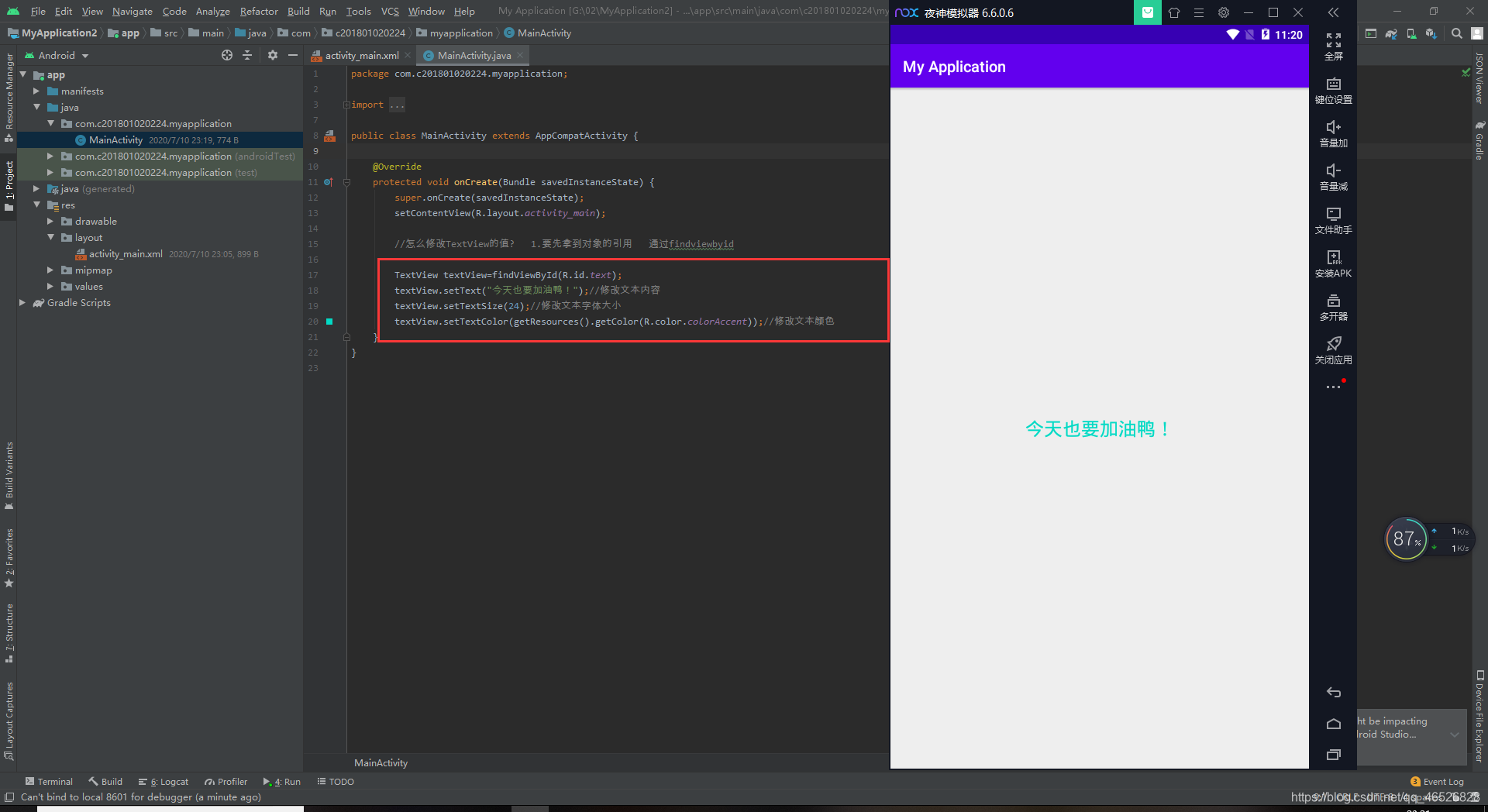Open the Nox app store bag icon
Viewport: 1488px width, 812px height.
pyautogui.click(x=1147, y=12)
